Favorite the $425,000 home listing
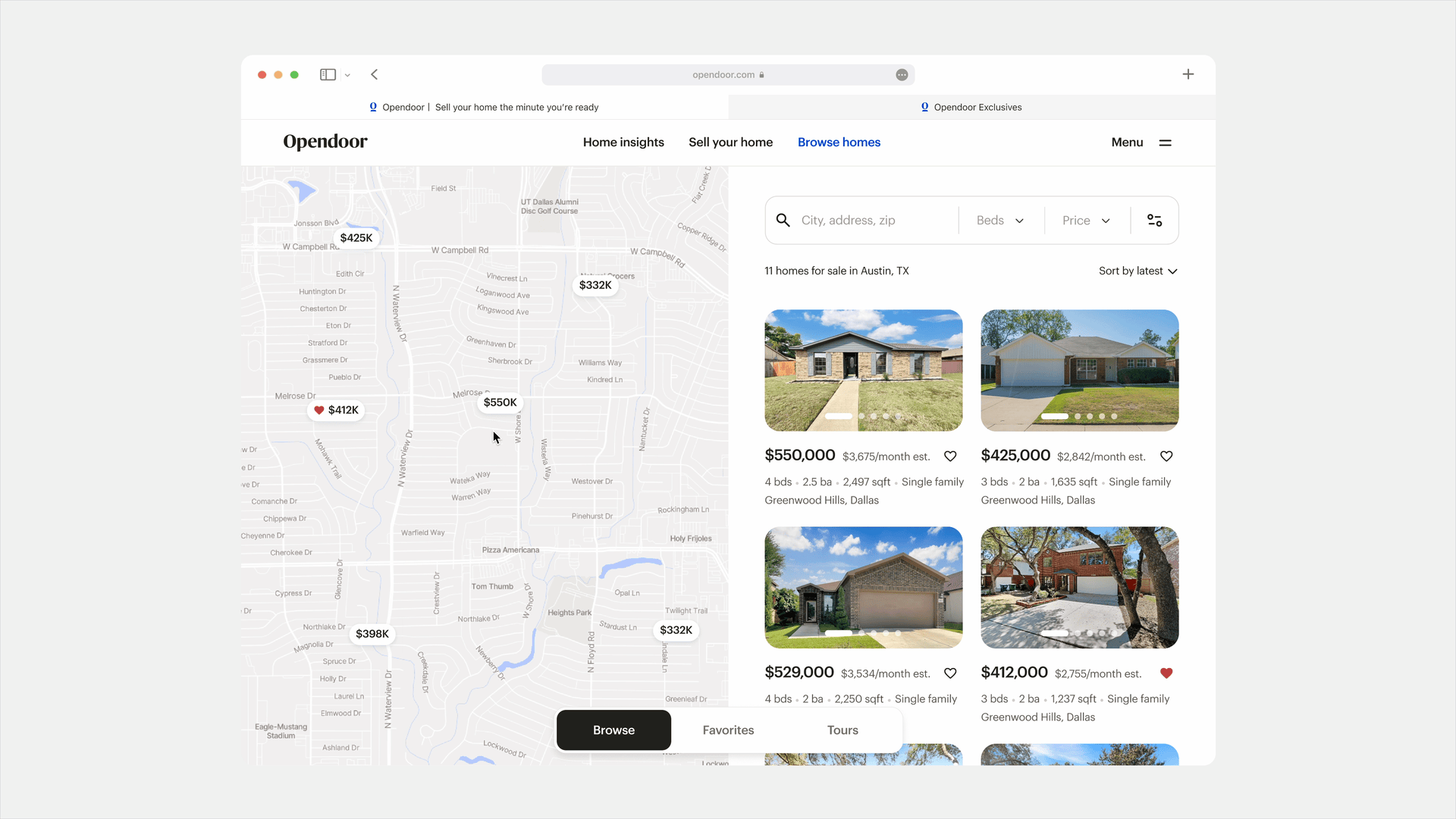Viewport: 1456px width, 819px height. tap(1166, 457)
